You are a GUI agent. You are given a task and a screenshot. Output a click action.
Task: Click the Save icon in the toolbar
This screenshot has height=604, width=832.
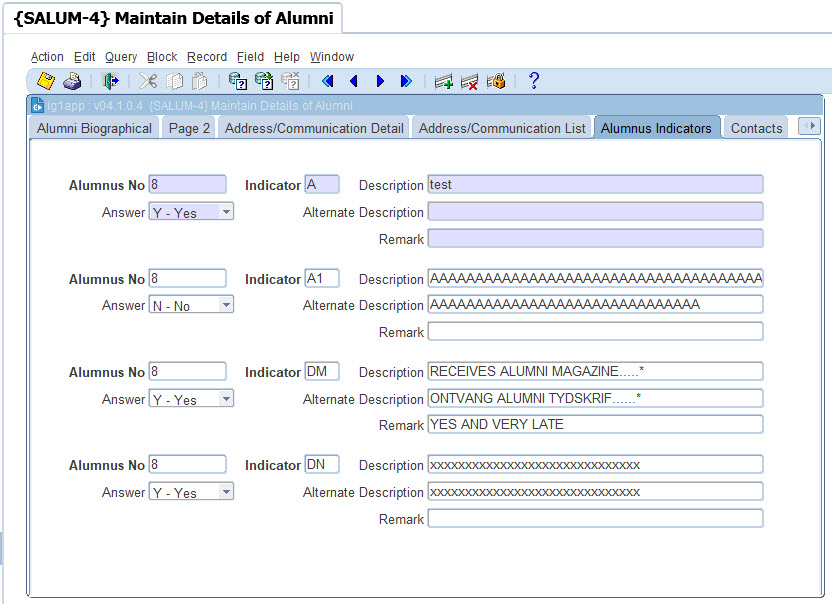pyautogui.click(x=46, y=81)
